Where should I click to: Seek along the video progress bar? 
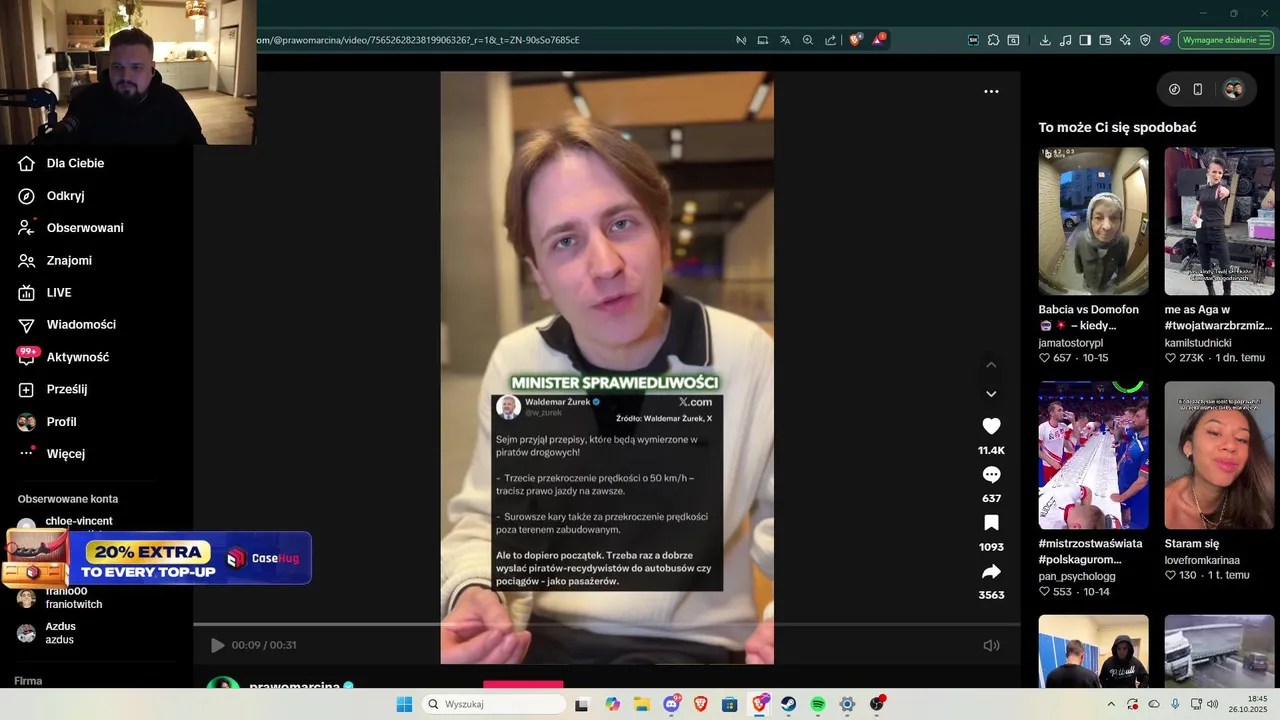click(x=606, y=625)
